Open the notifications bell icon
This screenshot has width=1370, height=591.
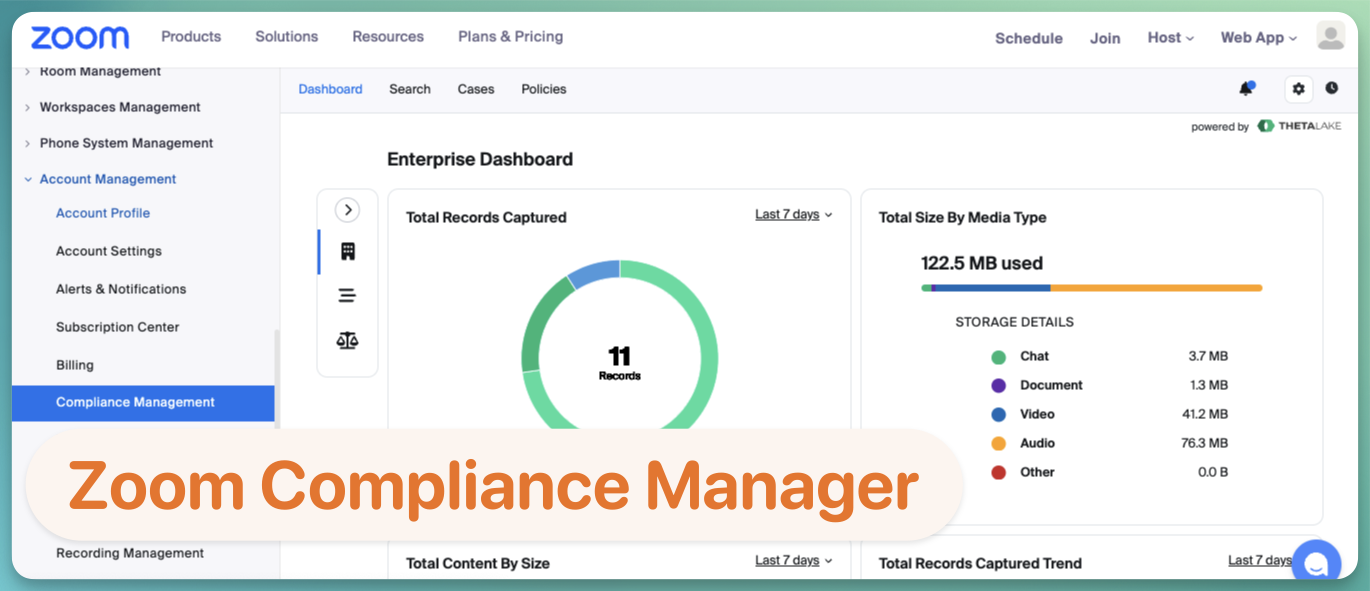(1246, 88)
